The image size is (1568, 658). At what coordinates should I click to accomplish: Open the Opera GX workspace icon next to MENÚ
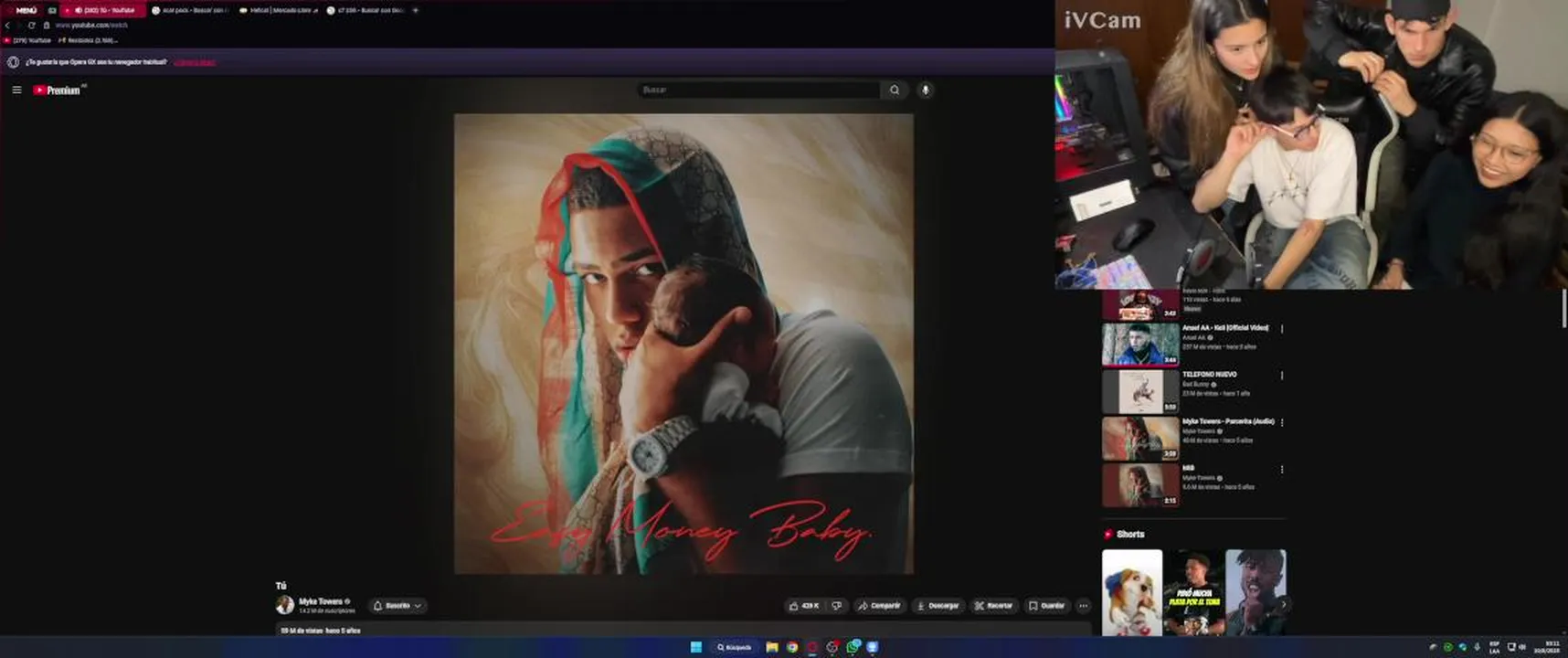tap(52, 10)
